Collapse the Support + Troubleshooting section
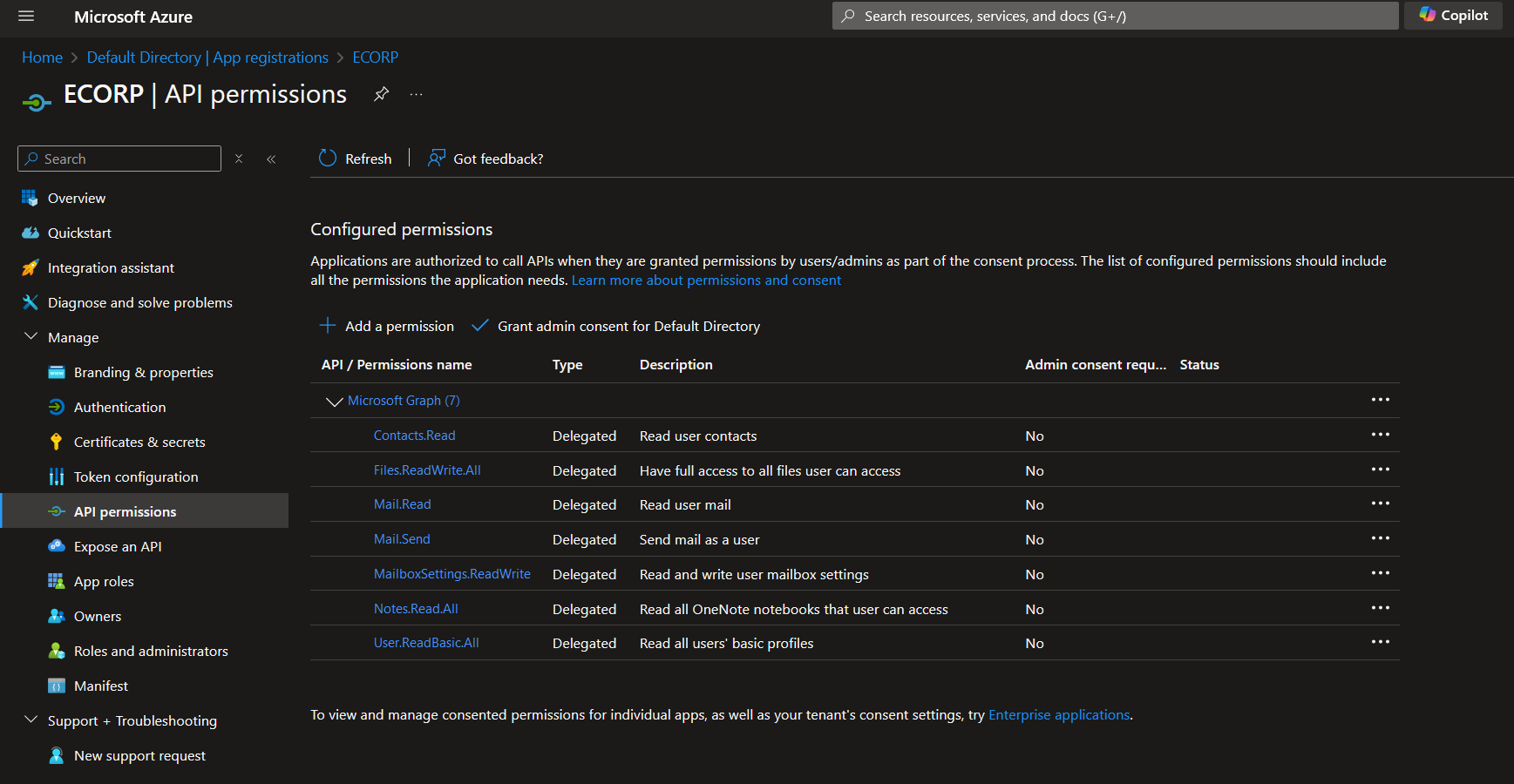 (31, 720)
